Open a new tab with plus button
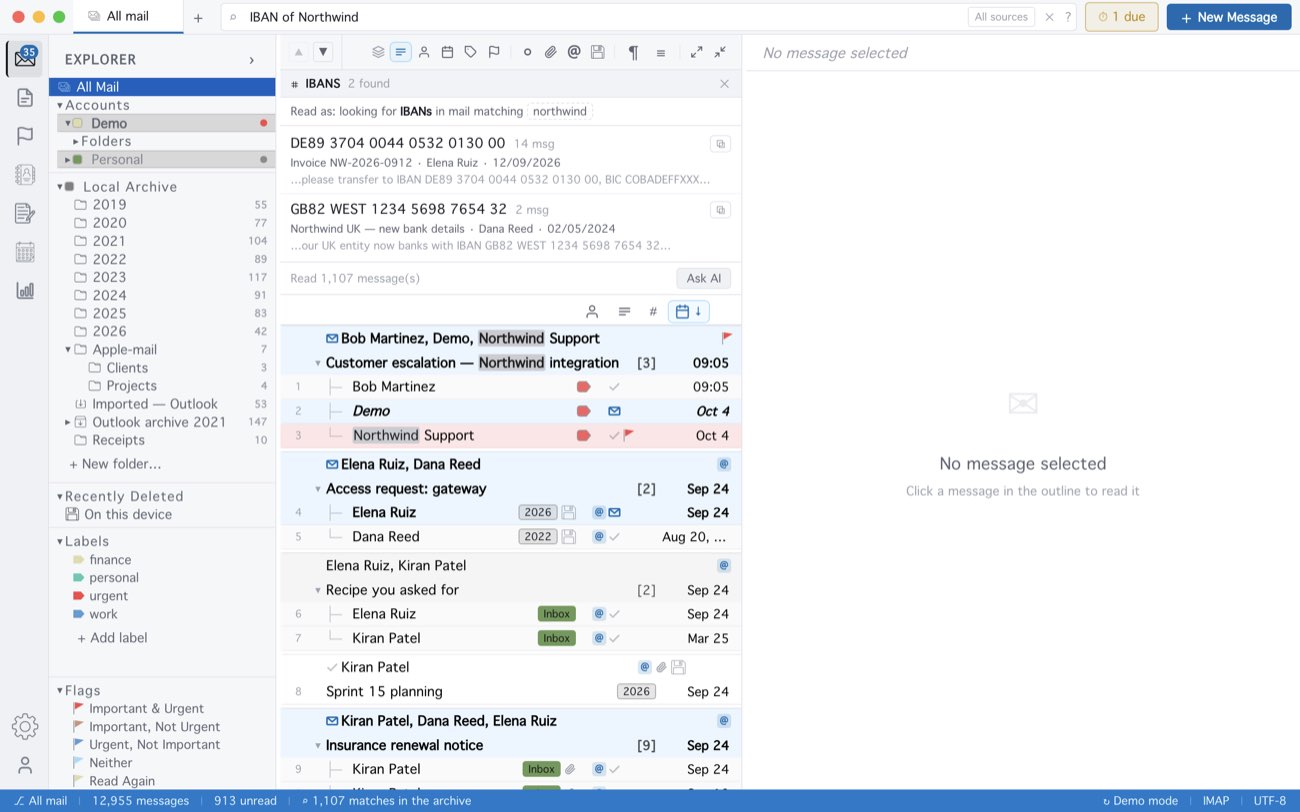The width and height of the screenshot is (1300, 812). pos(198,17)
